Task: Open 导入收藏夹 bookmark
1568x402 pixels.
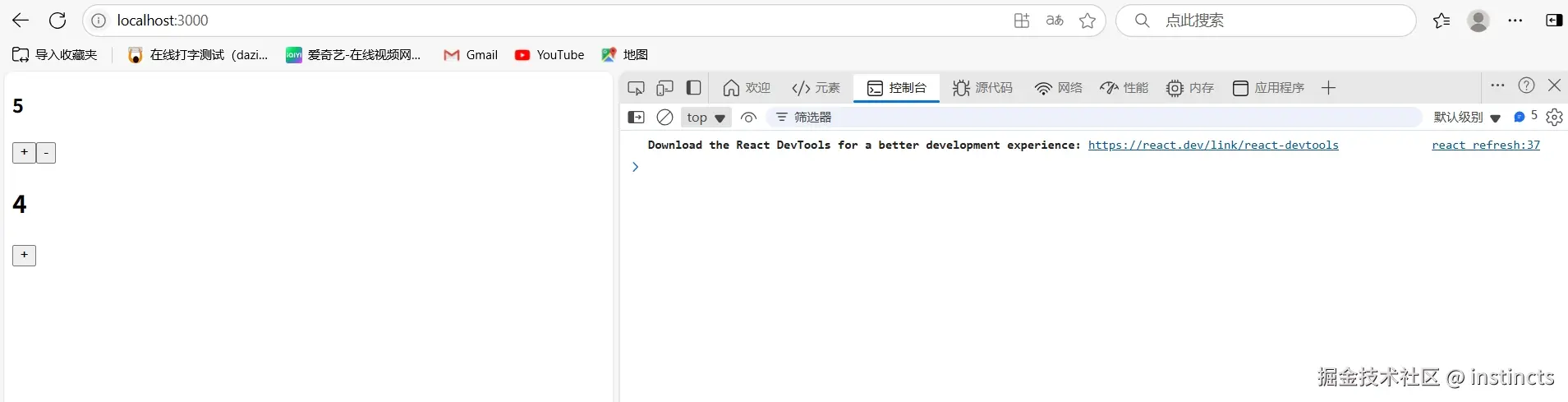Action: 55,54
